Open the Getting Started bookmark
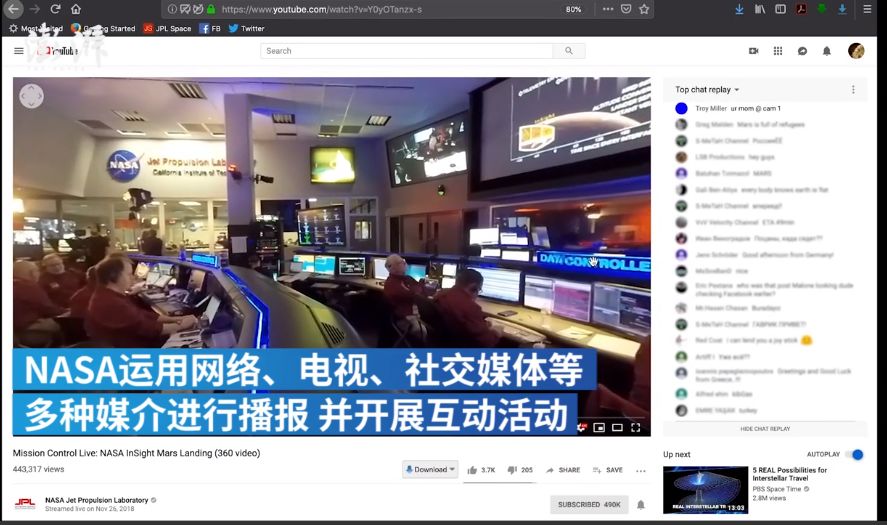Viewport: 887px width, 525px height. click(x=103, y=28)
